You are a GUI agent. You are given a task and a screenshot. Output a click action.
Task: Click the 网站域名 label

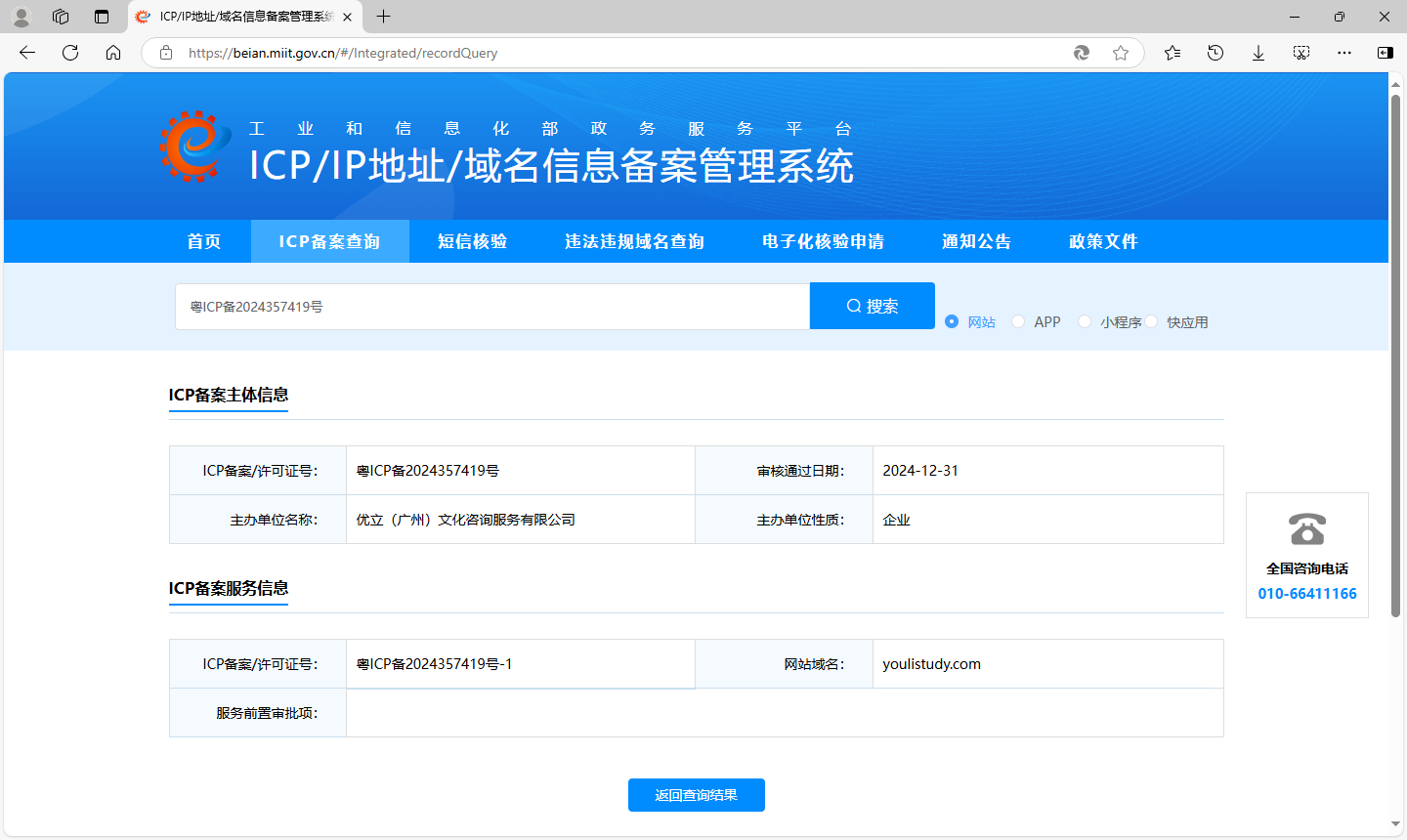814,664
